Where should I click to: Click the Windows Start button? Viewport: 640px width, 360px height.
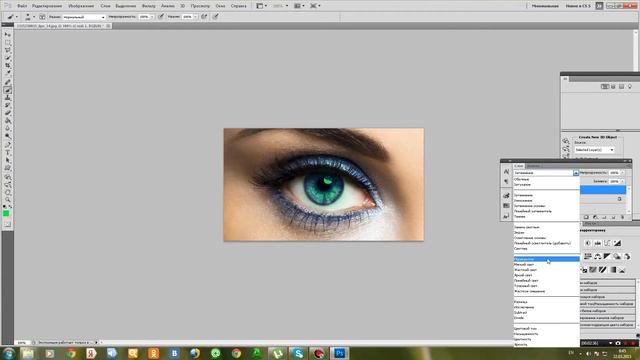coord(8,353)
